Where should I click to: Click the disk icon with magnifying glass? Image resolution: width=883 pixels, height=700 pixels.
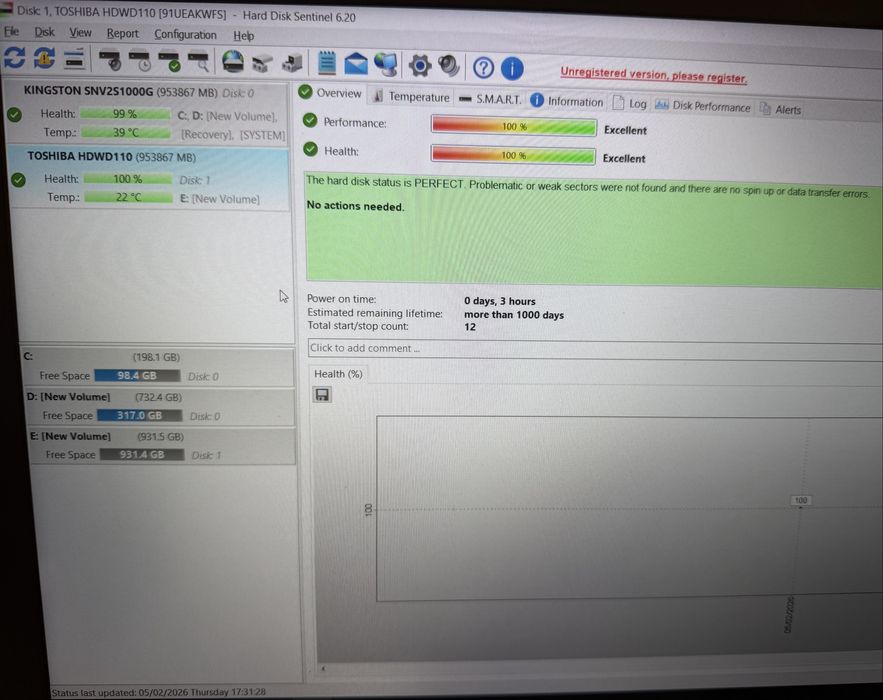tap(198, 62)
